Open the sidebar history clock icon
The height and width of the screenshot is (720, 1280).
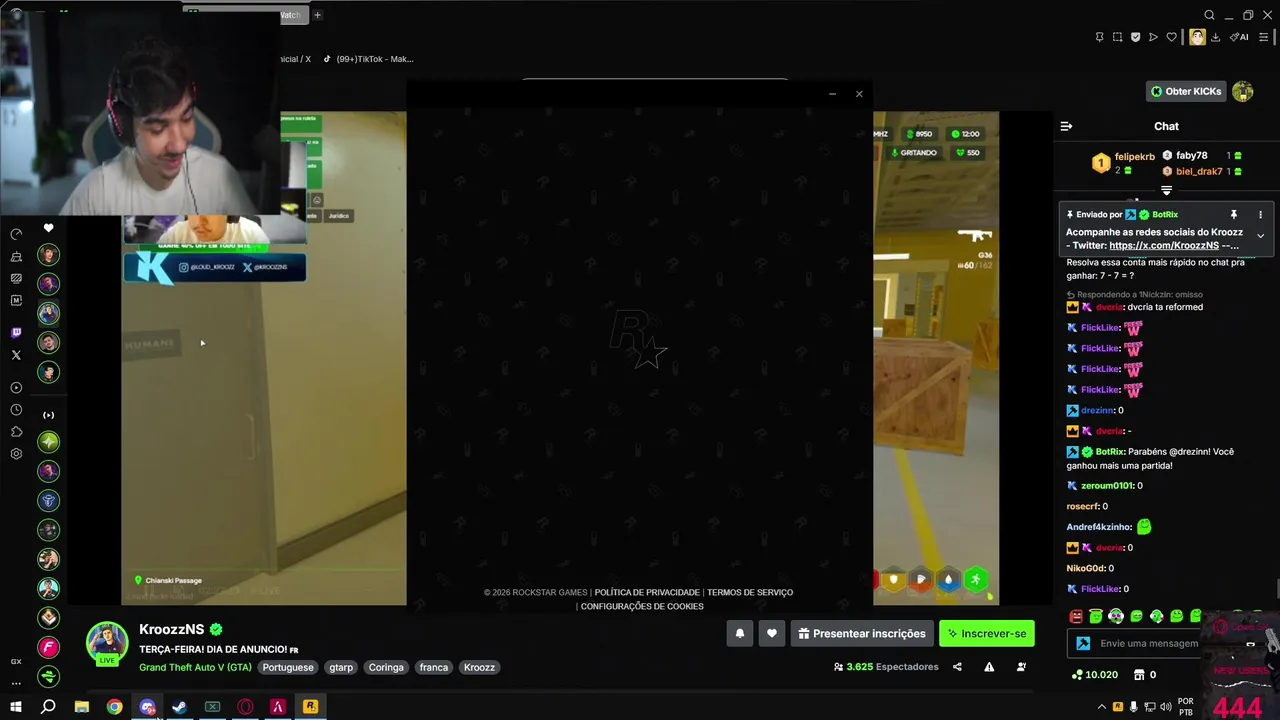coord(16,410)
